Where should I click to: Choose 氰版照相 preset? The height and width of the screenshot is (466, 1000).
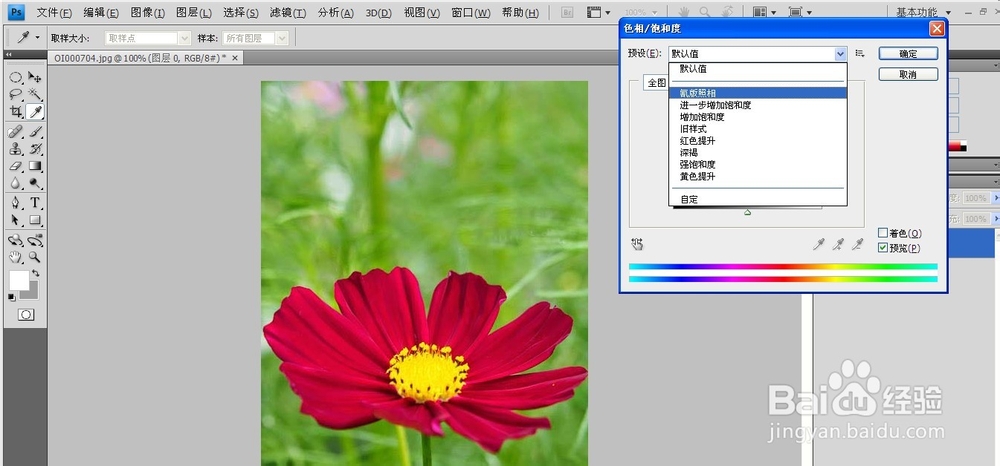(758, 93)
